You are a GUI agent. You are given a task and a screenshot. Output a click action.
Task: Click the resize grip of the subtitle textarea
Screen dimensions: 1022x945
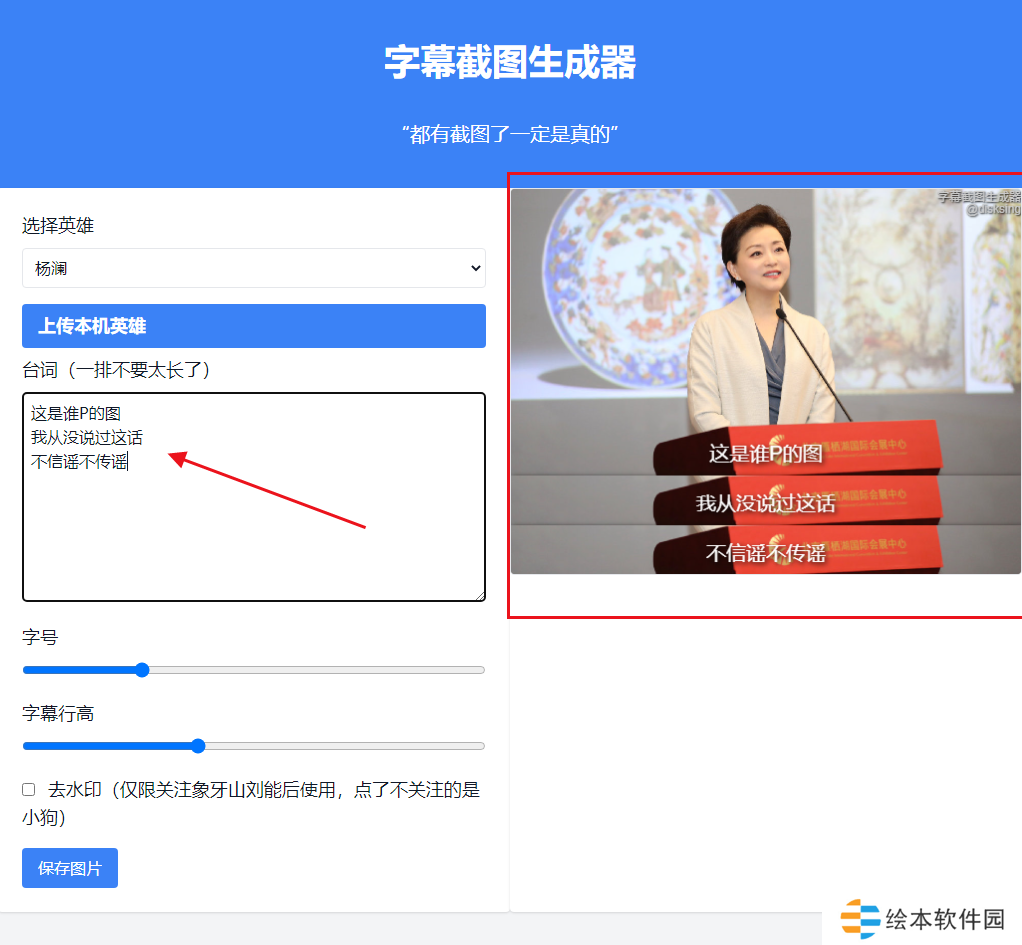click(x=480, y=595)
